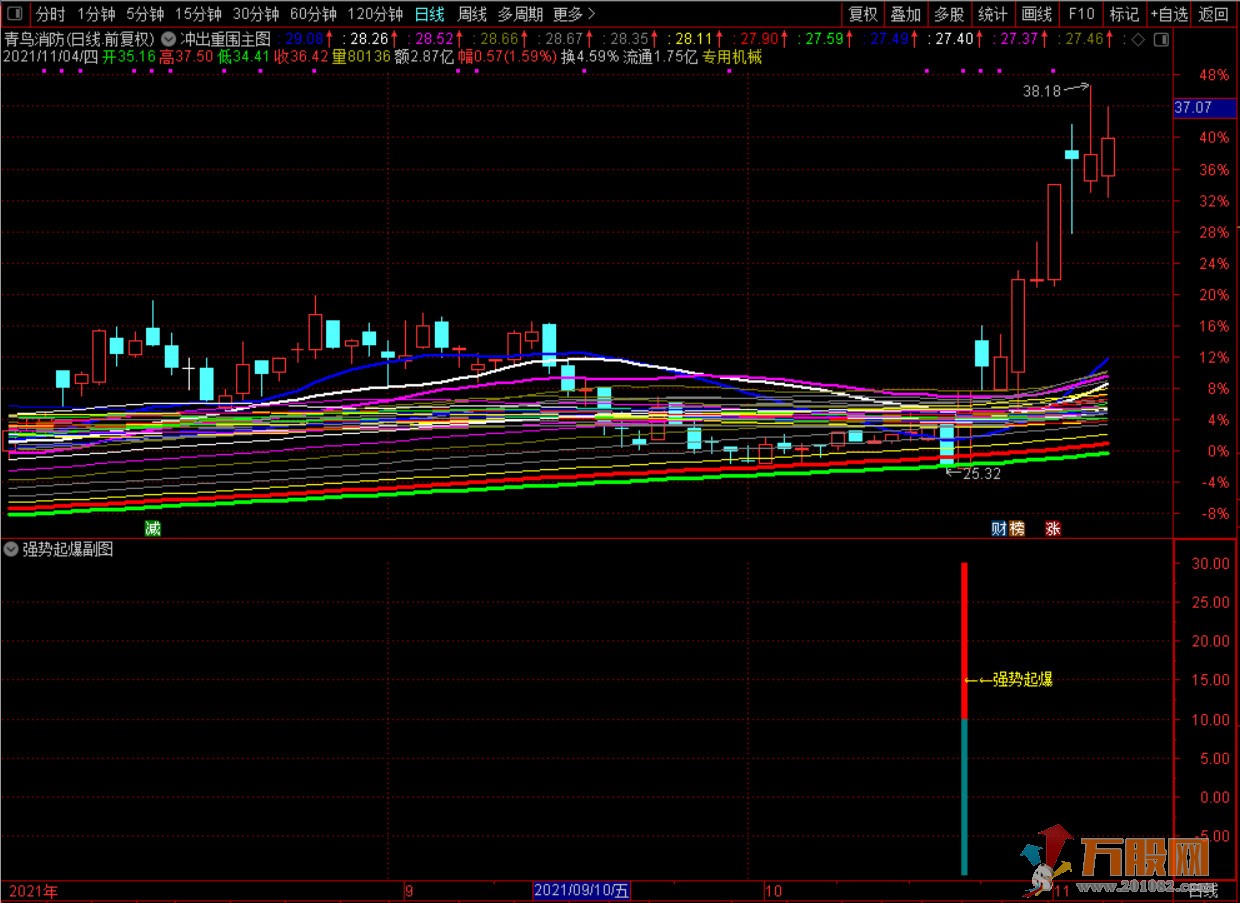Image resolution: width=1240 pixels, height=903 pixels.
Task: Click the 2021/09/10 date marker on timeline
Action: click(581, 890)
